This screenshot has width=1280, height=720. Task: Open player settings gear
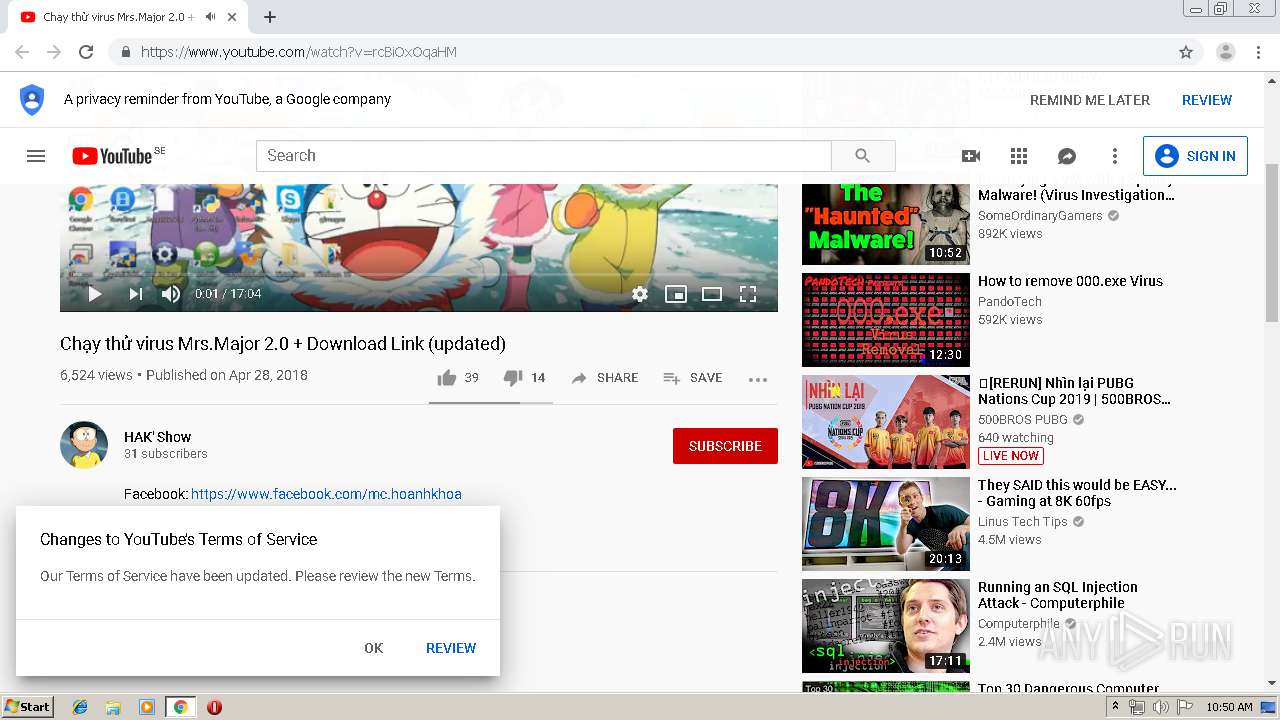[640, 294]
